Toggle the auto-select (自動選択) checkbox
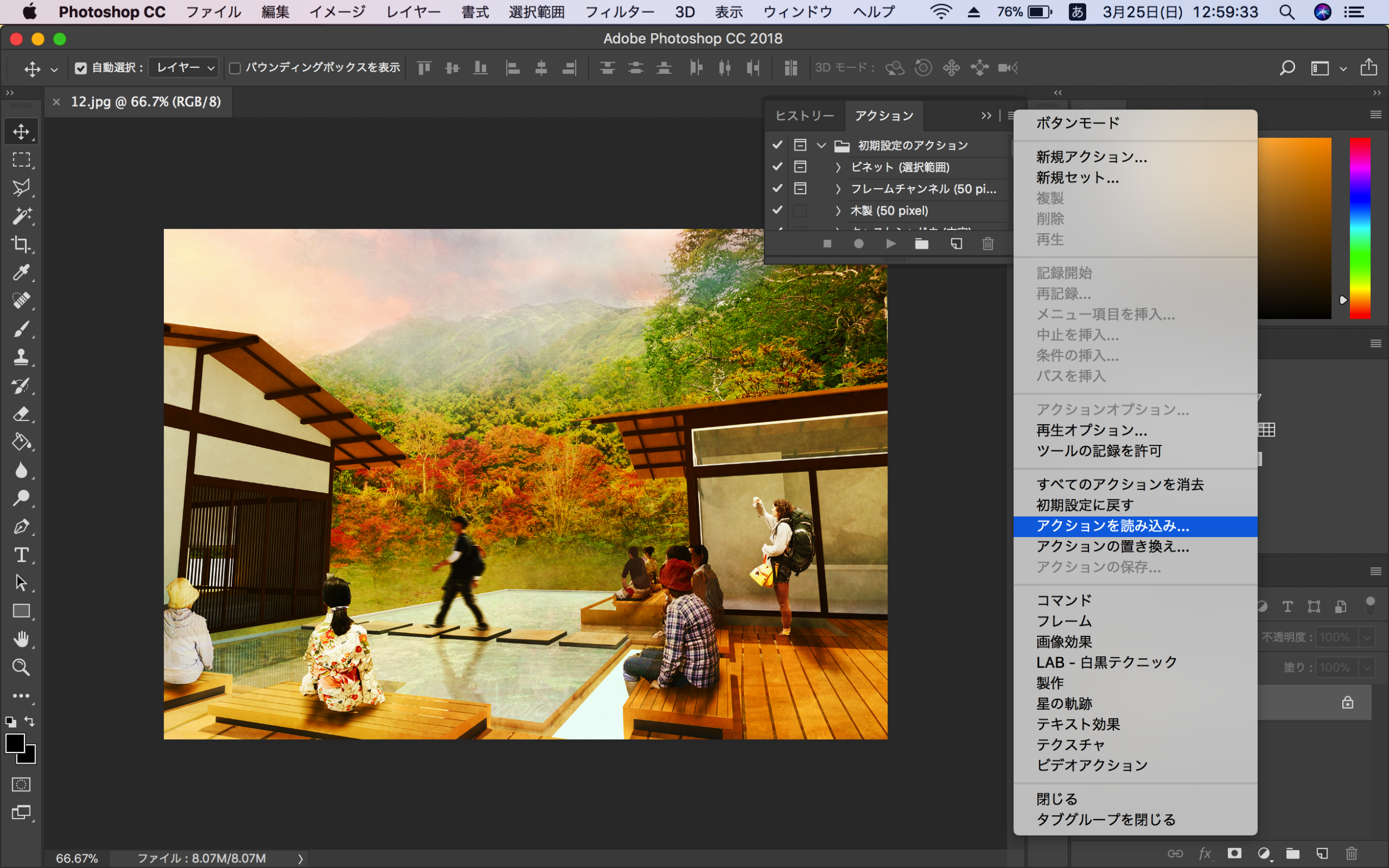The width and height of the screenshot is (1389, 868). 81,68
